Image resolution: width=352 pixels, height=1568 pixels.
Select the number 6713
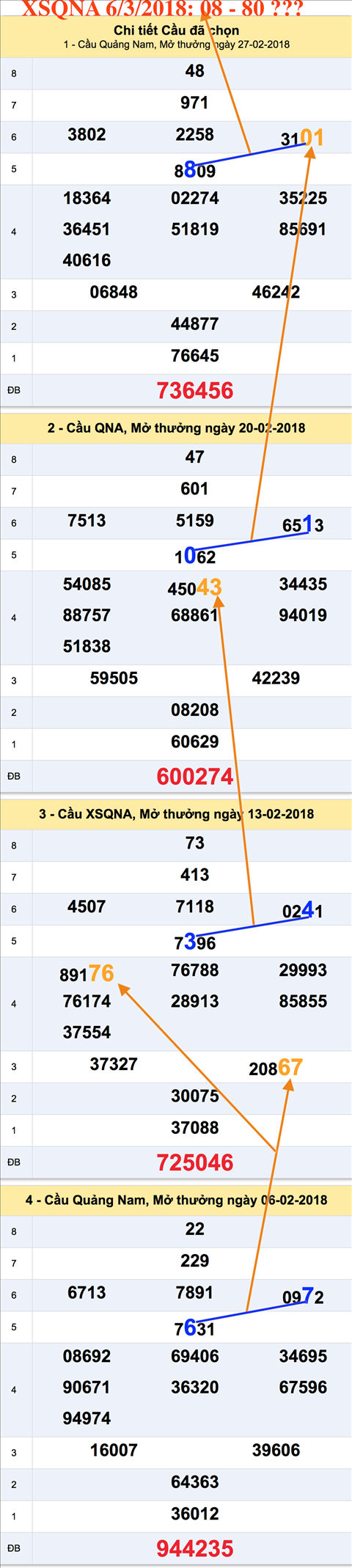click(87, 1292)
